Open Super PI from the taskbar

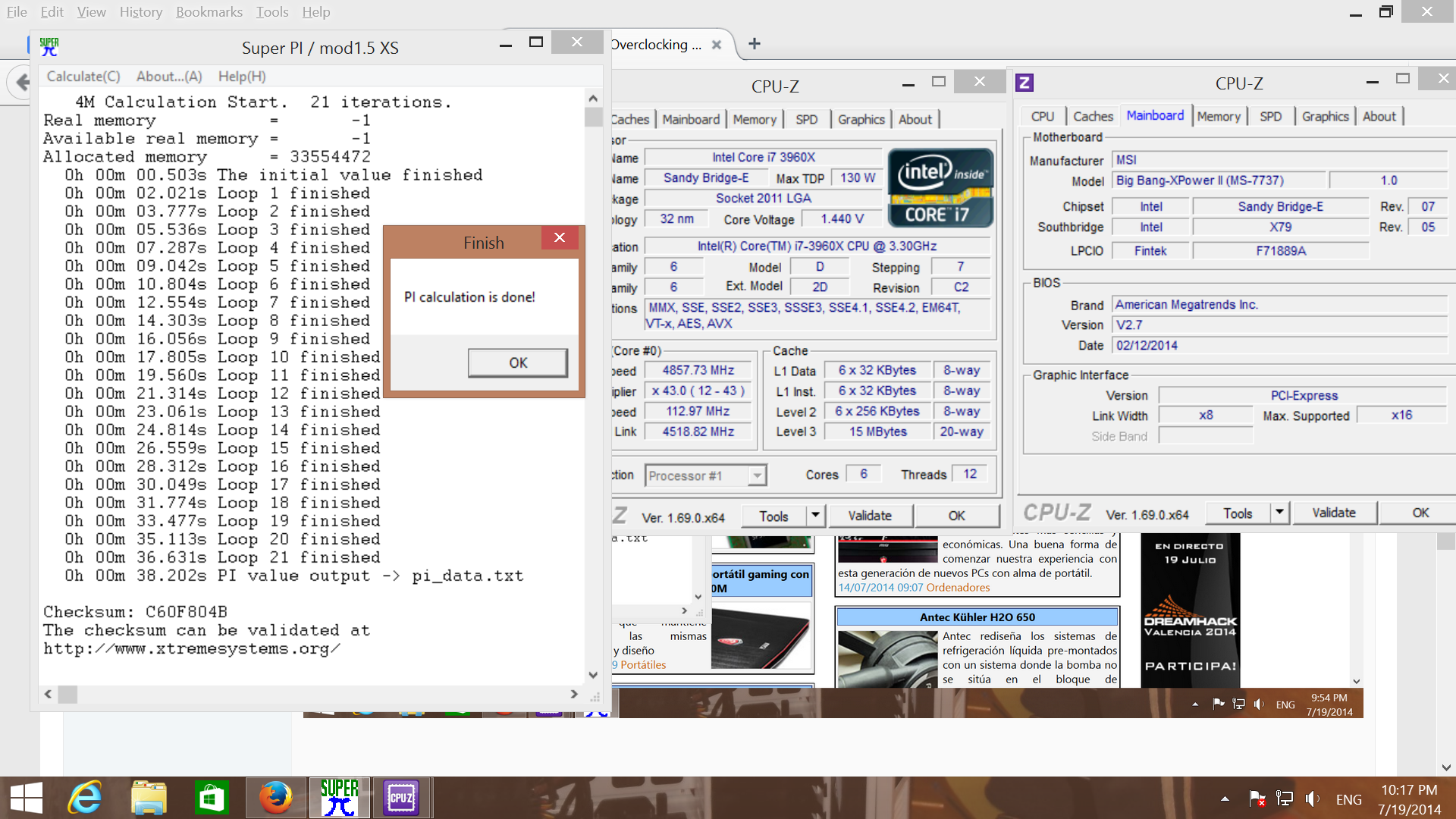(x=339, y=798)
